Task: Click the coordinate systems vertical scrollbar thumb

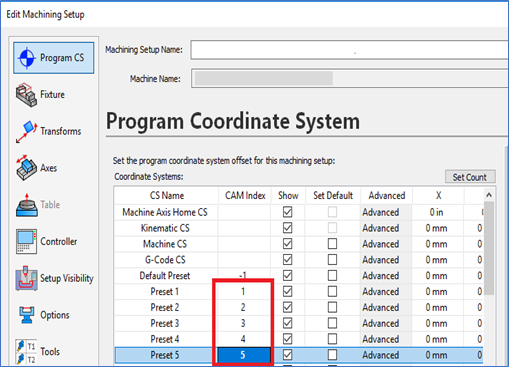Action: [x=489, y=248]
